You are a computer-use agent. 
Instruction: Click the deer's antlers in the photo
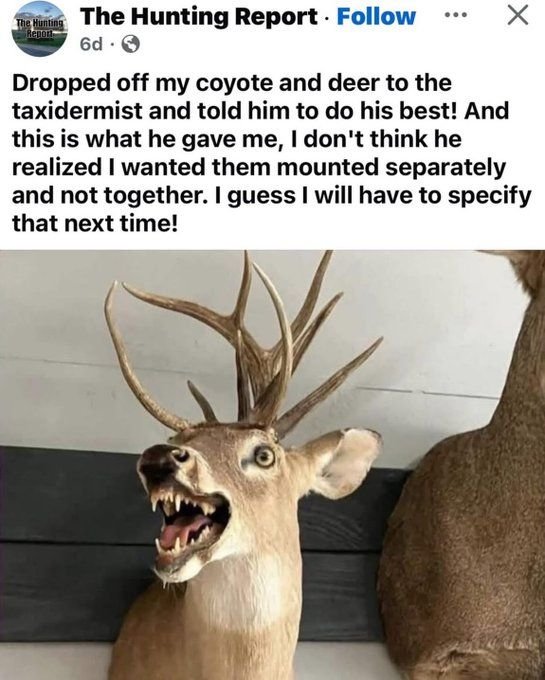243,347
